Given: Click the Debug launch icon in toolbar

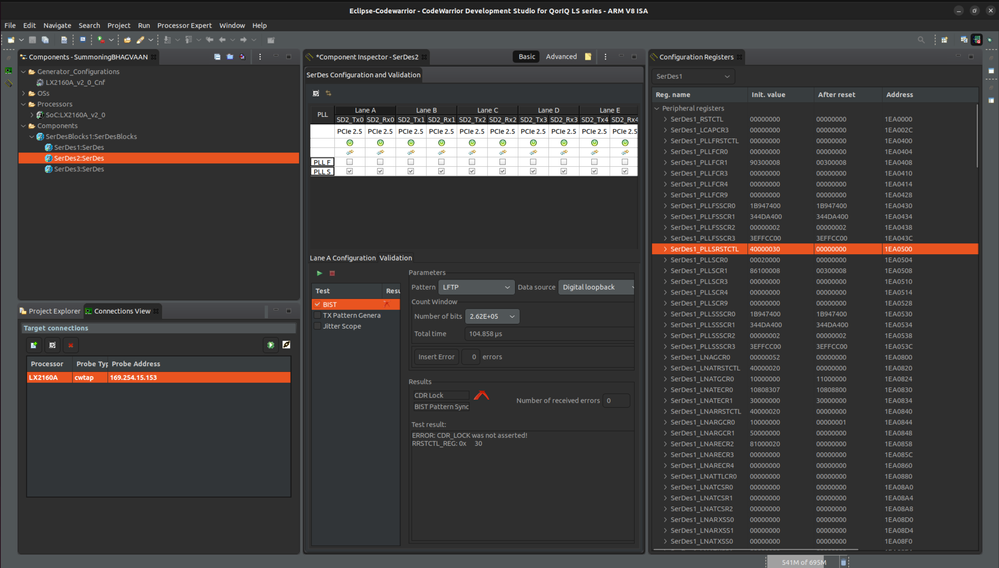Looking at the screenshot, I should 101,39.
